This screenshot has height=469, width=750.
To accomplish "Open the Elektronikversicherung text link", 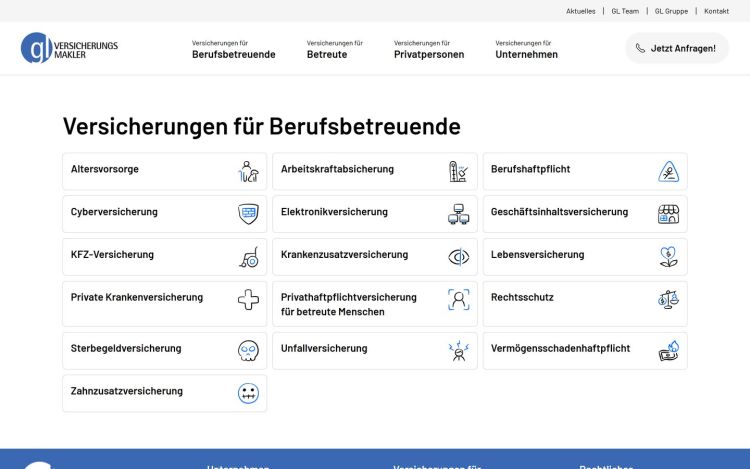I will pos(334,212).
